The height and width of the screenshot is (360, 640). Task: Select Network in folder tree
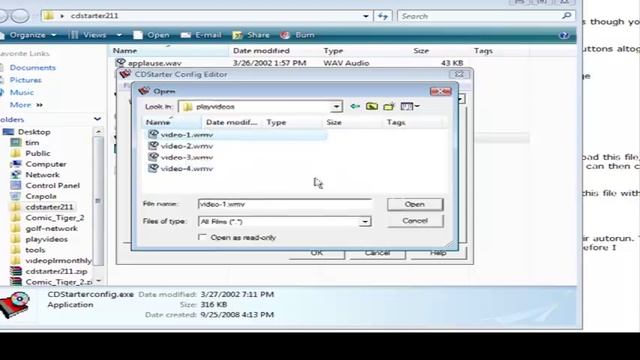coord(42,175)
